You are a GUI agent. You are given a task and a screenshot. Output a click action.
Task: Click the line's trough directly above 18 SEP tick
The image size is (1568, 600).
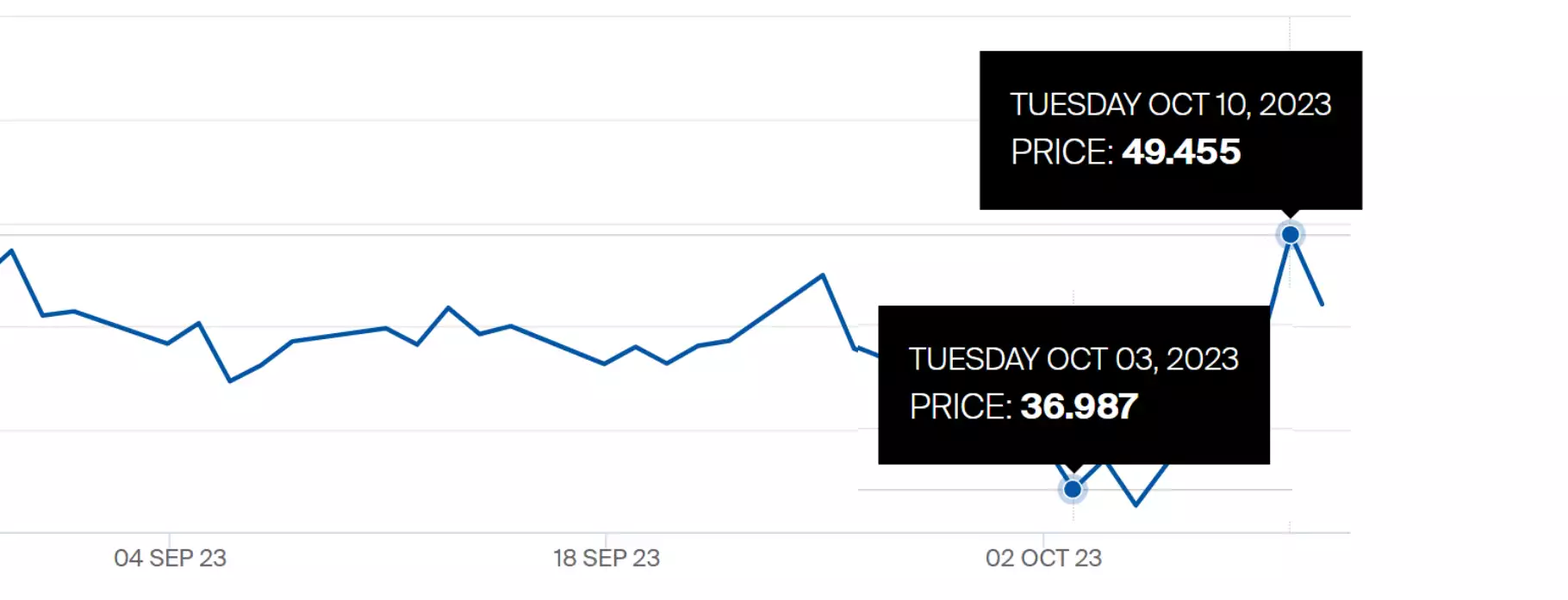[x=605, y=363]
